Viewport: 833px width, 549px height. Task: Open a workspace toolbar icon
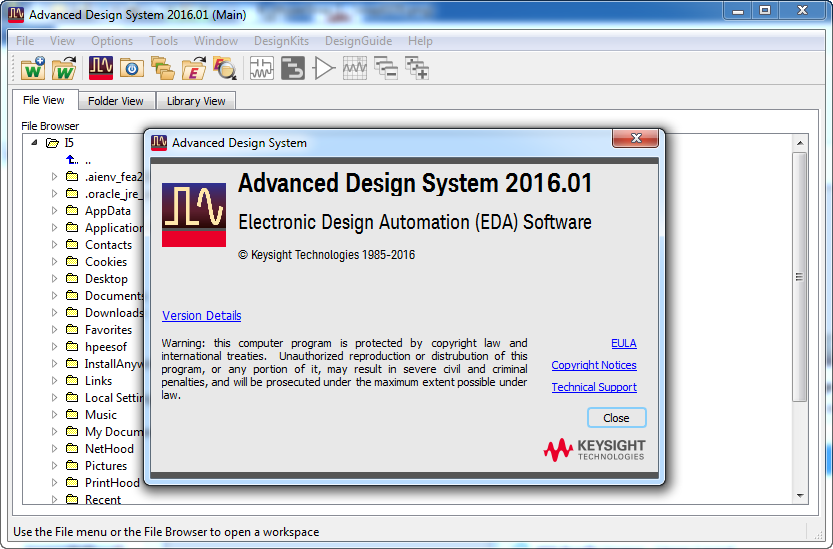(64, 68)
